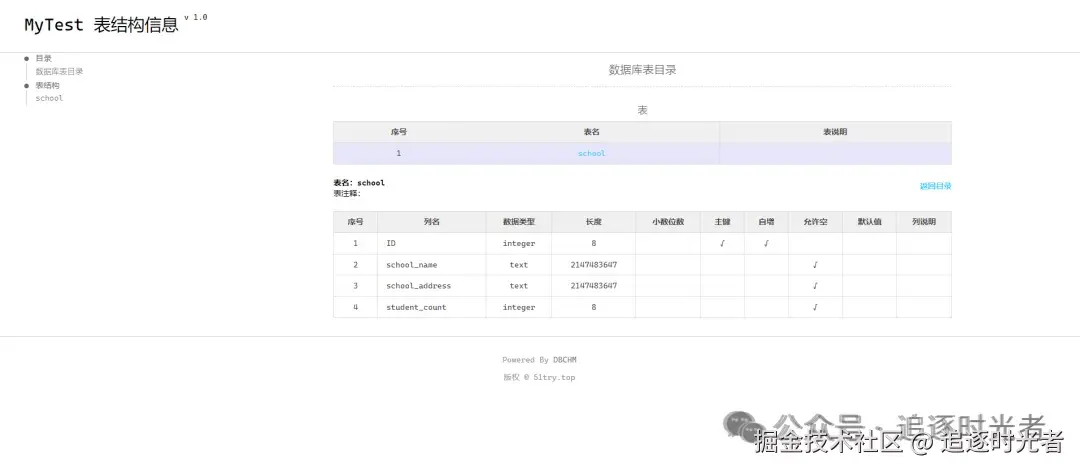Click the length value 8 for student_count
The image size is (1080, 471).
click(x=594, y=307)
